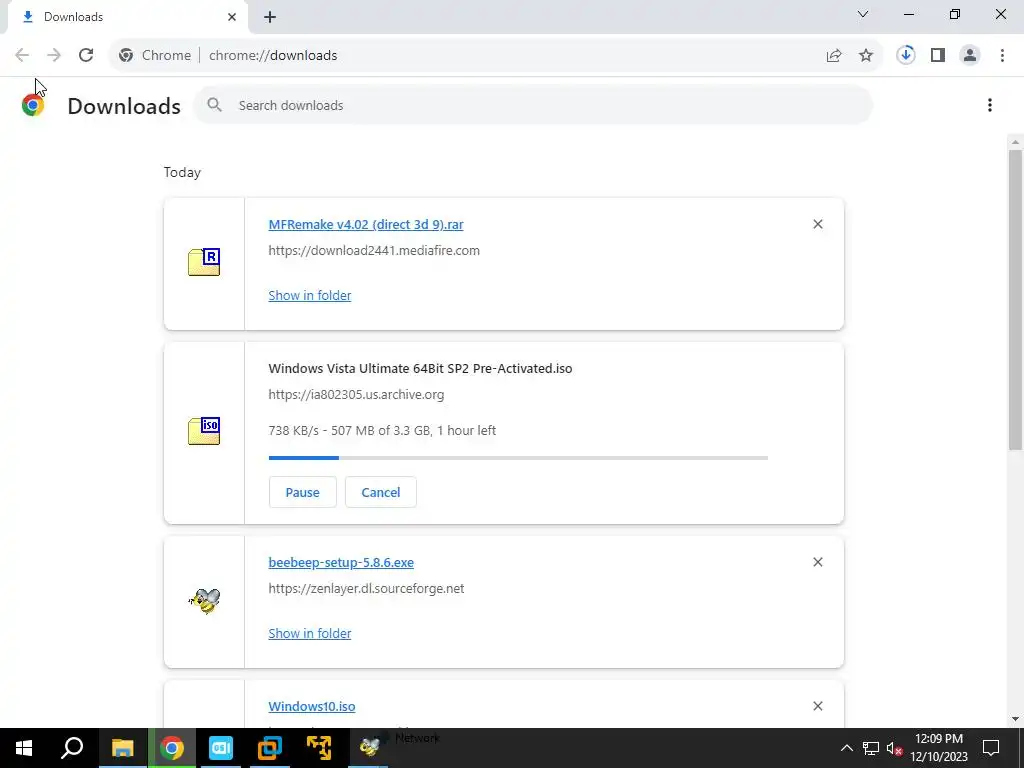Viewport: 1024px width, 768px height.
Task: Open the Chrome profile avatar
Action: coord(970,56)
